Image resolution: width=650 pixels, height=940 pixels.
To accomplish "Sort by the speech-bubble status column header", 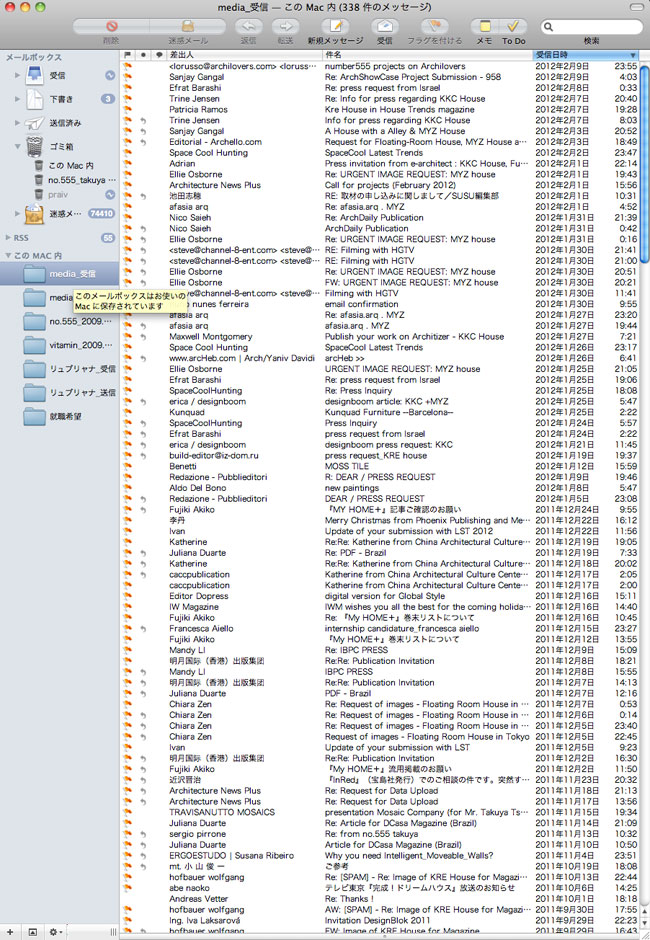I will coord(159,55).
